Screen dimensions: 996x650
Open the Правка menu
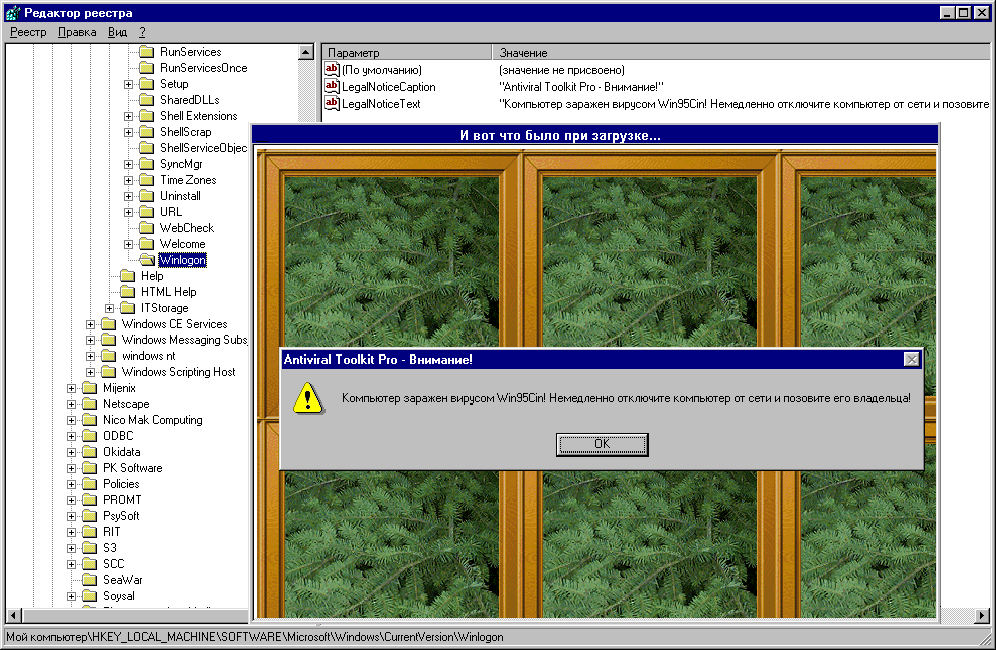coord(77,32)
